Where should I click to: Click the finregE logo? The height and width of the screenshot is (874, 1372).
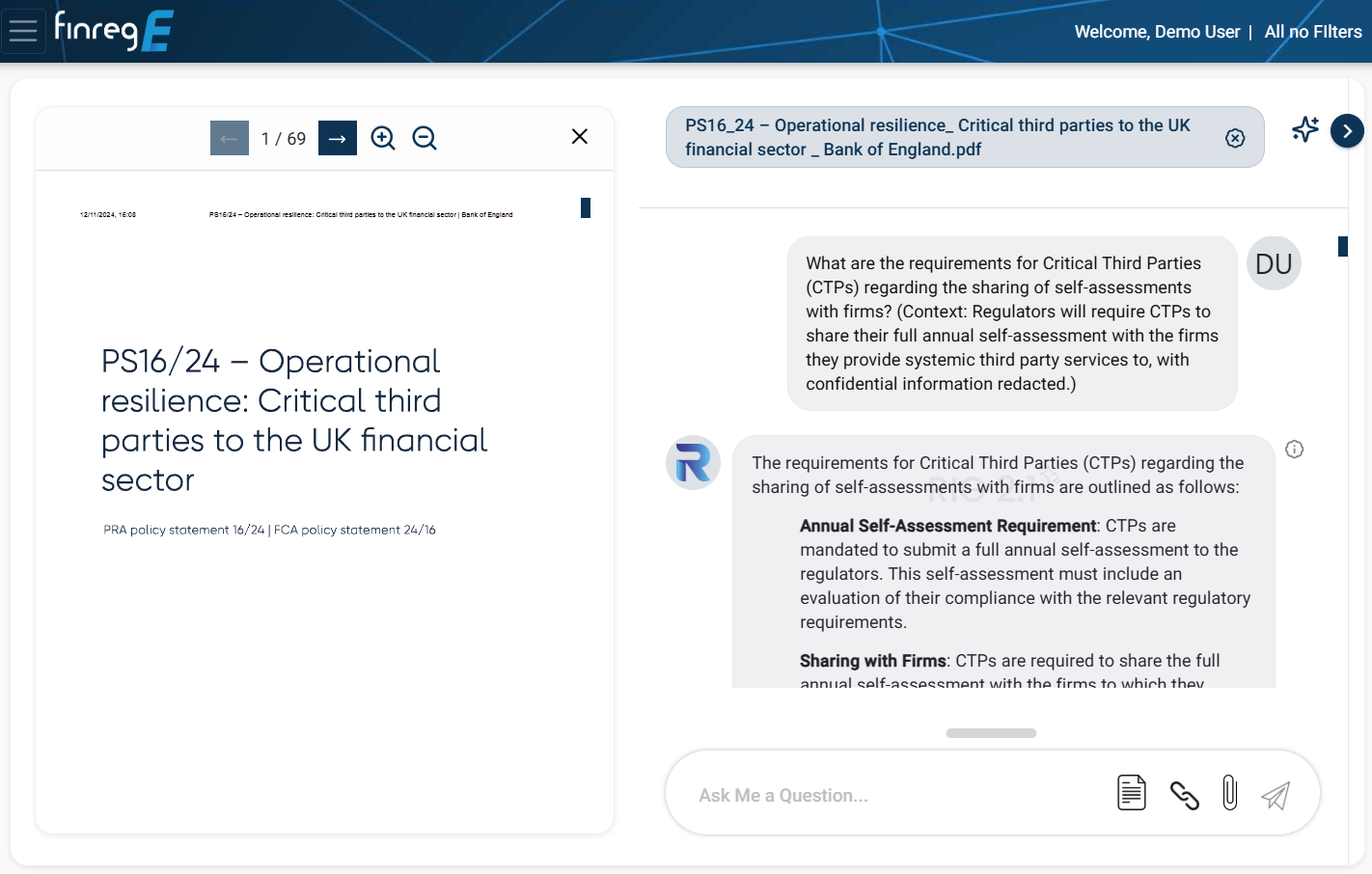click(x=114, y=30)
